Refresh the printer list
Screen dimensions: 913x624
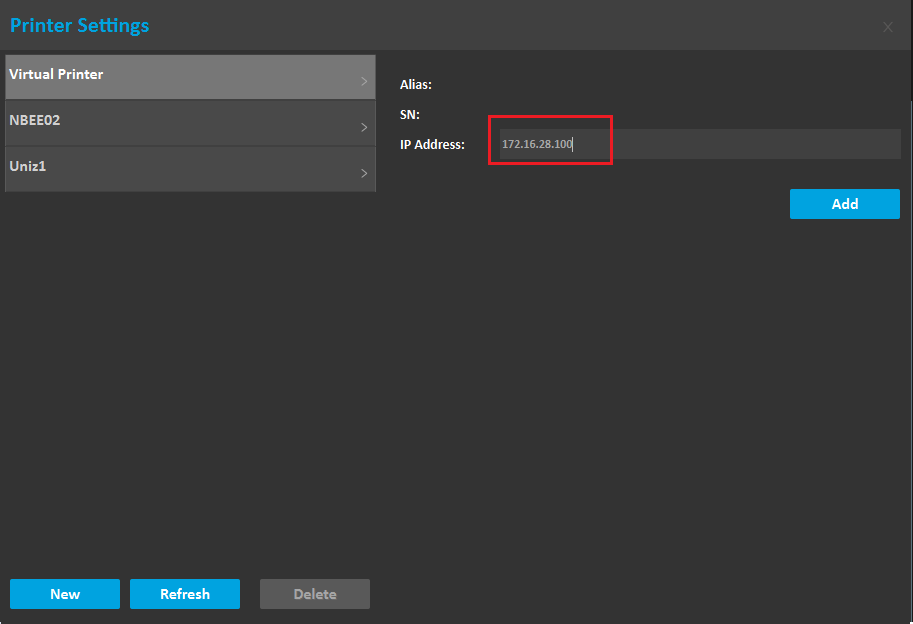[x=185, y=594]
